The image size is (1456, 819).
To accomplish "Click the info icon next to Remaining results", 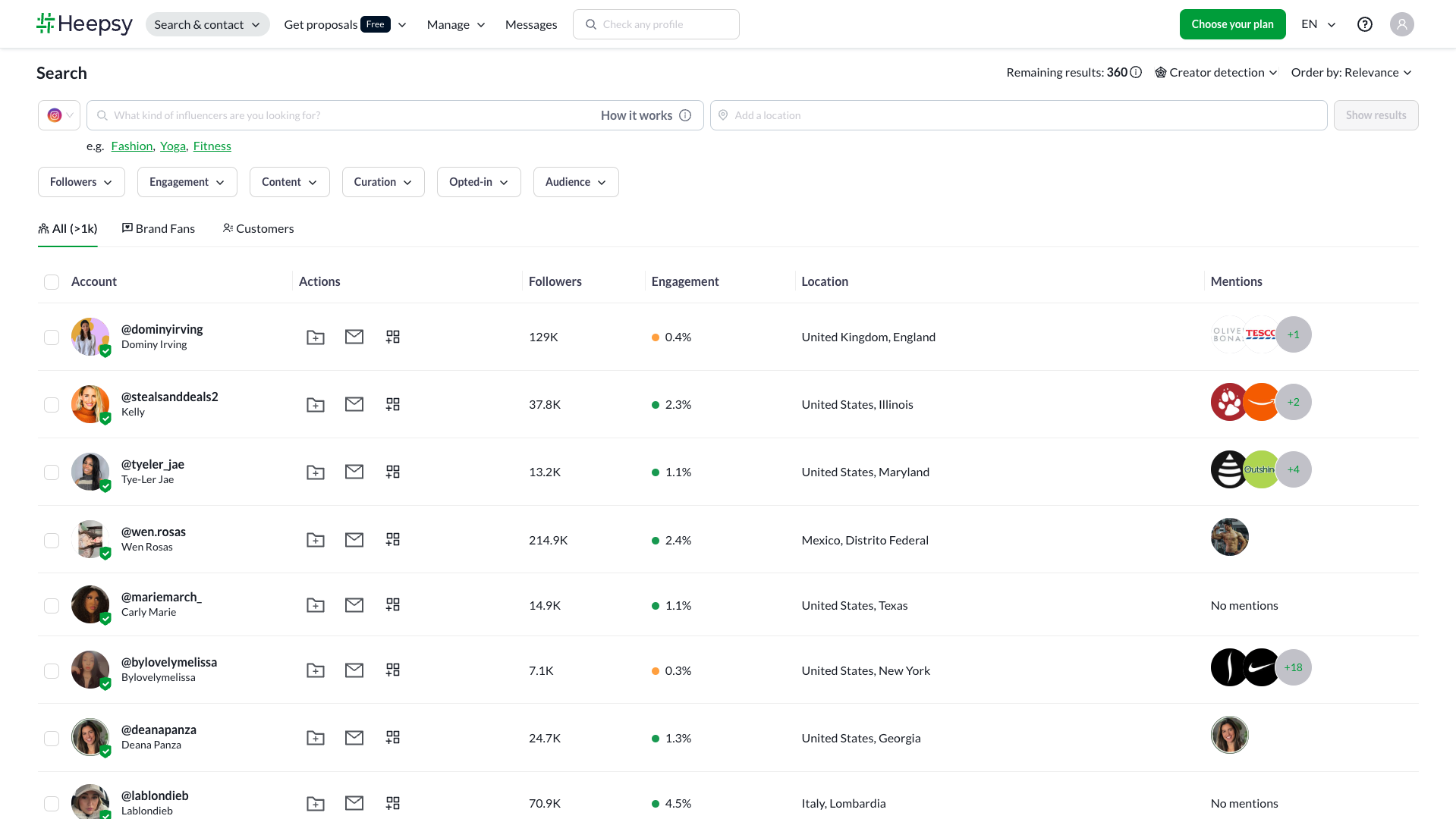I will coord(1136,73).
